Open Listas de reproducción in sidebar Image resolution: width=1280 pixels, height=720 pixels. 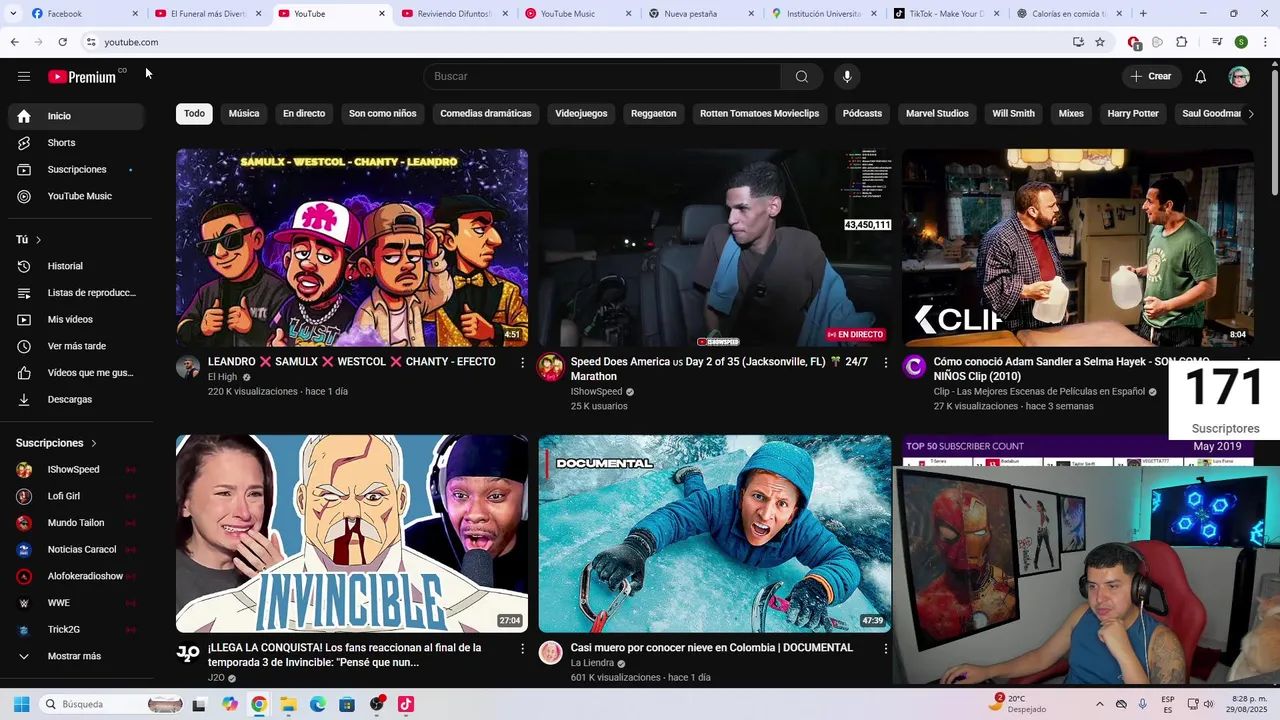[x=76, y=293]
